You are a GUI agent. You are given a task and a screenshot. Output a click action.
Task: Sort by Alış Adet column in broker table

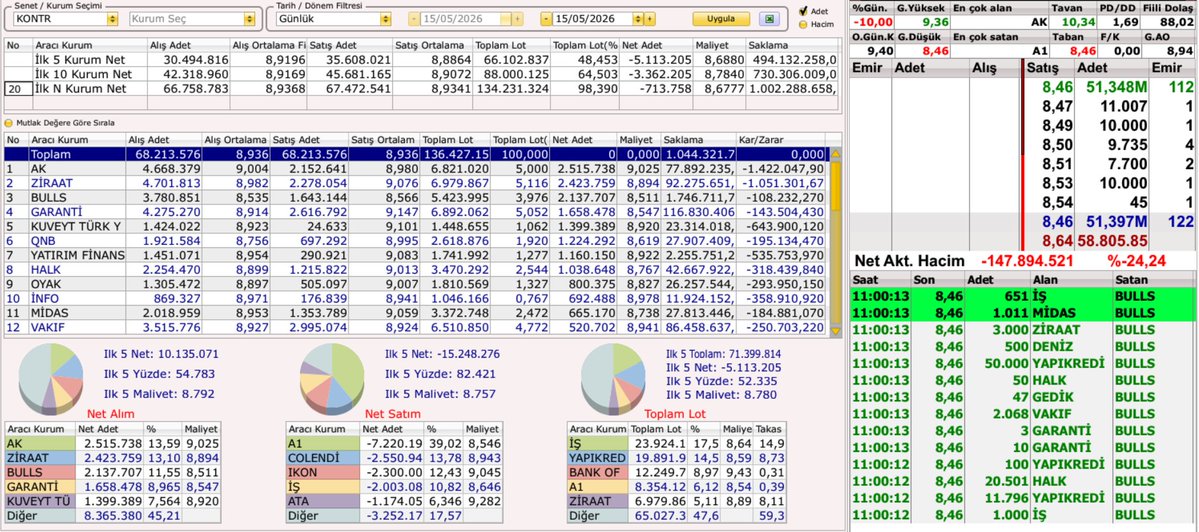pos(163,140)
